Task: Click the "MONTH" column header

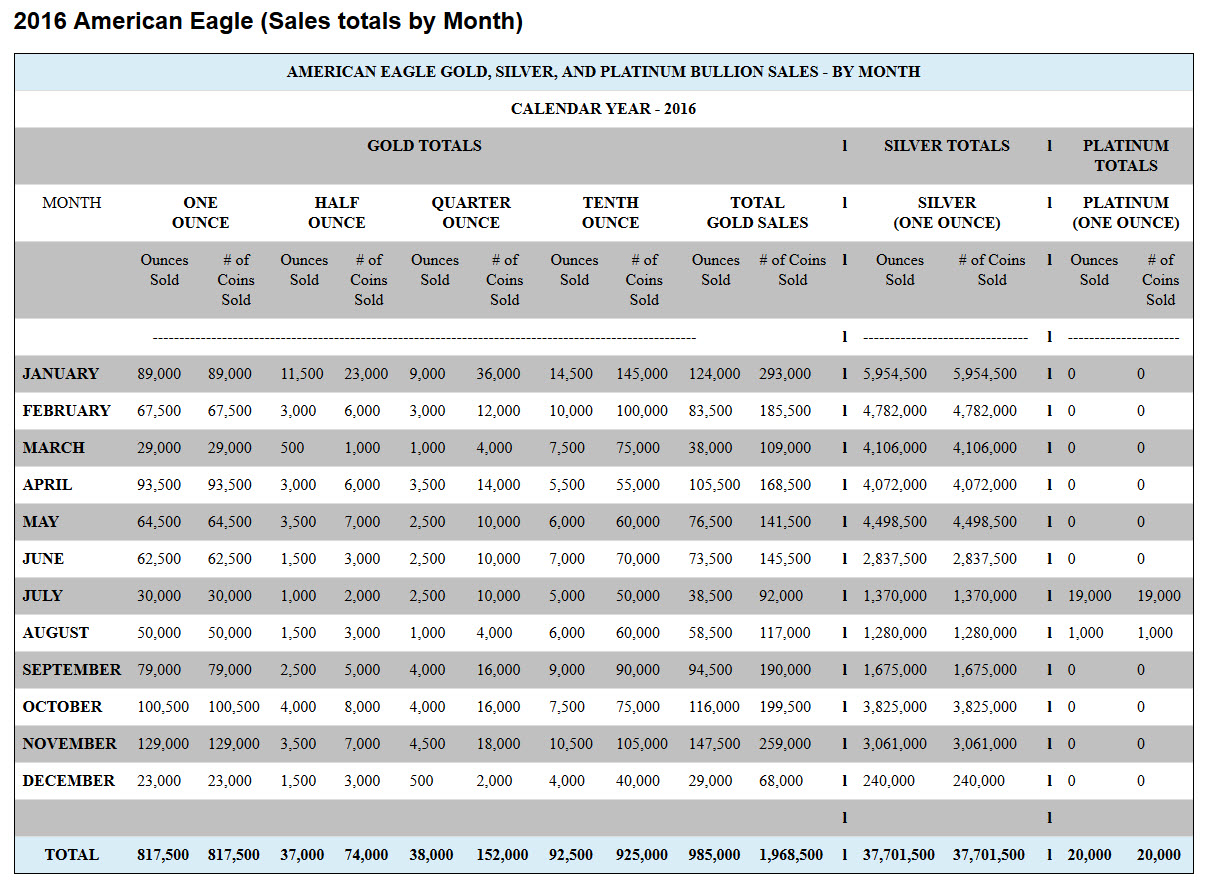Action: pyautogui.click(x=71, y=203)
